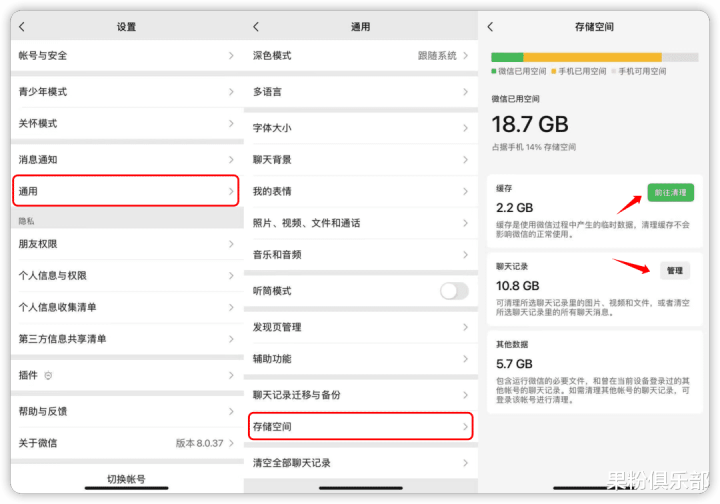Go back from the 设置 screen
The height and width of the screenshot is (504, 720).
22,27
